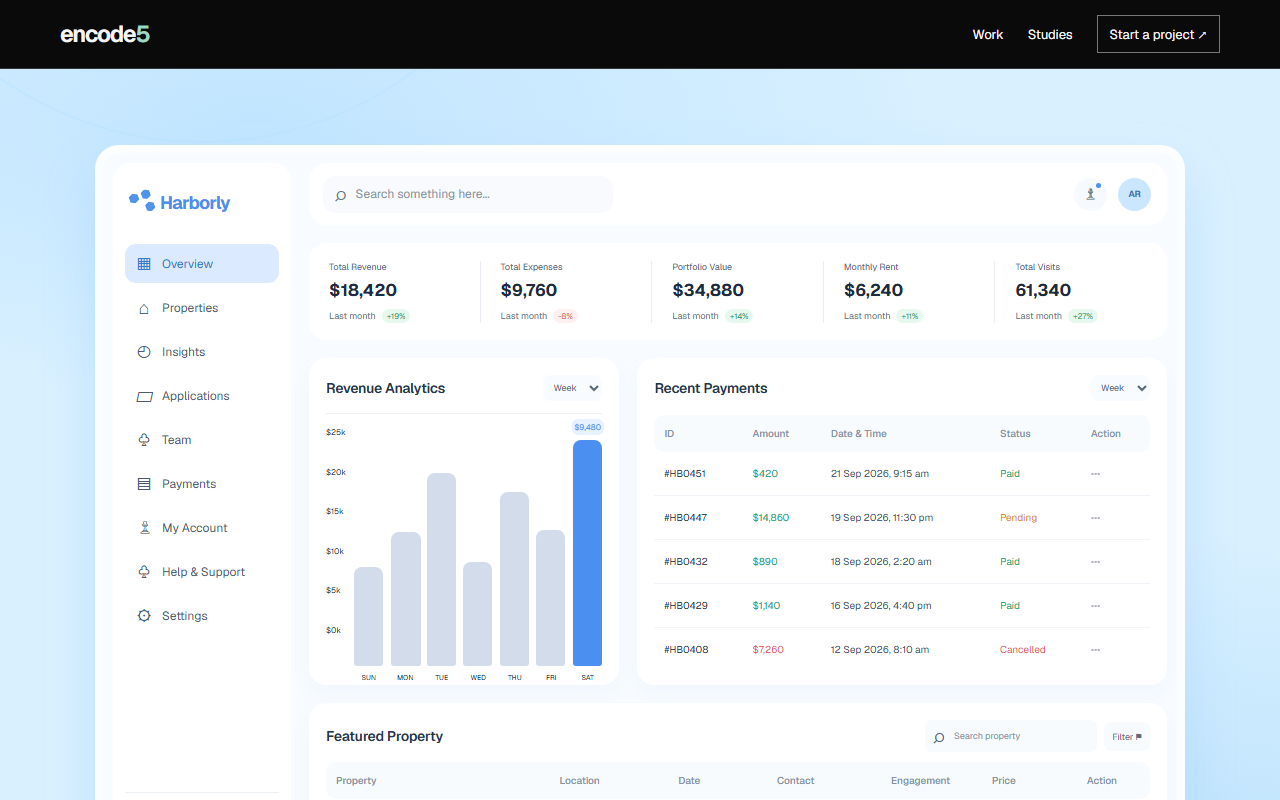The image size is (1280, 800).
Task: Click the Team icon in sidebar
Action: coord(144,440)
